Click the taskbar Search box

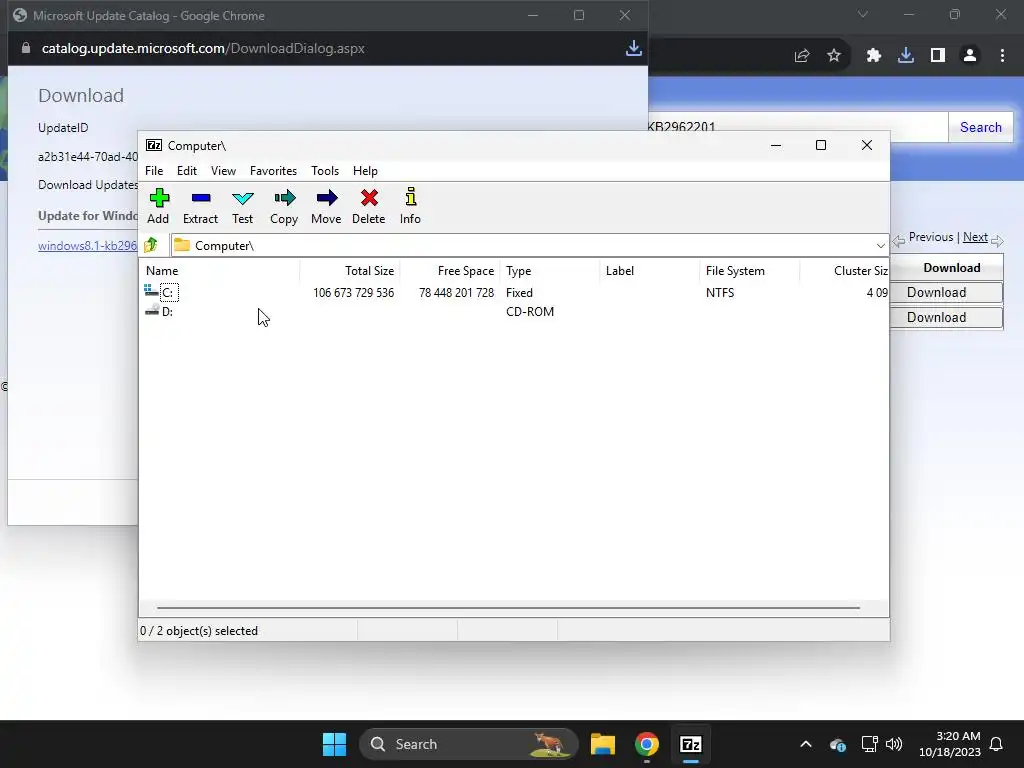(x=468, y=744)
